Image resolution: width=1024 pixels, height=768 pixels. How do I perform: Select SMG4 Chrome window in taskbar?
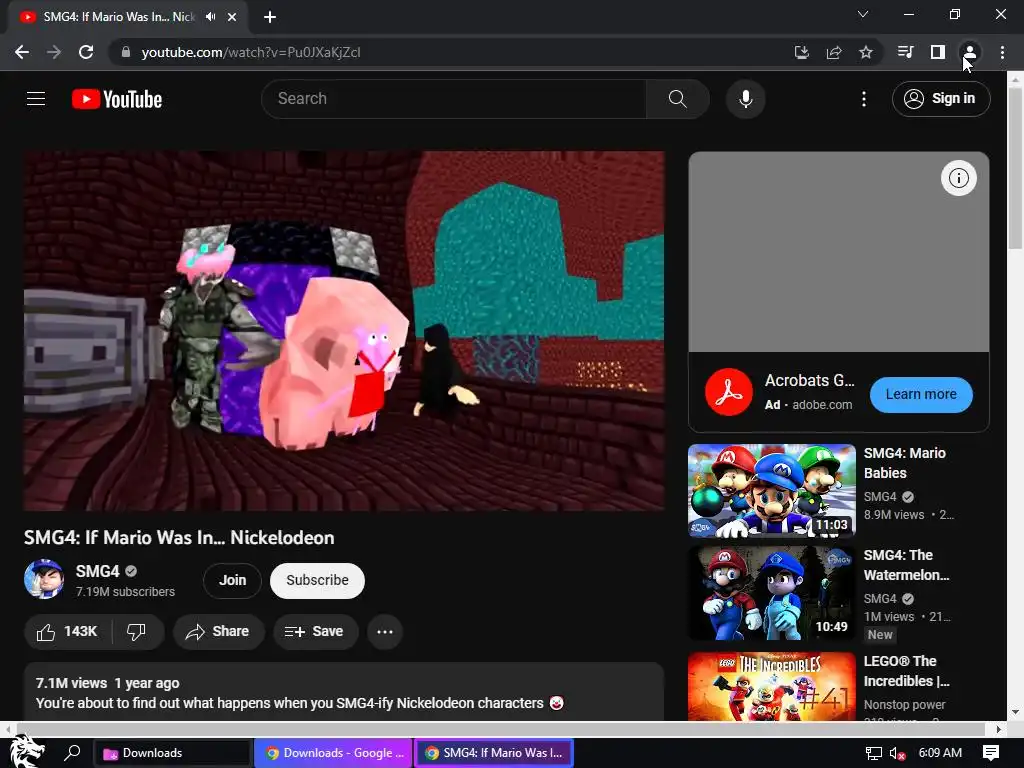494,753
